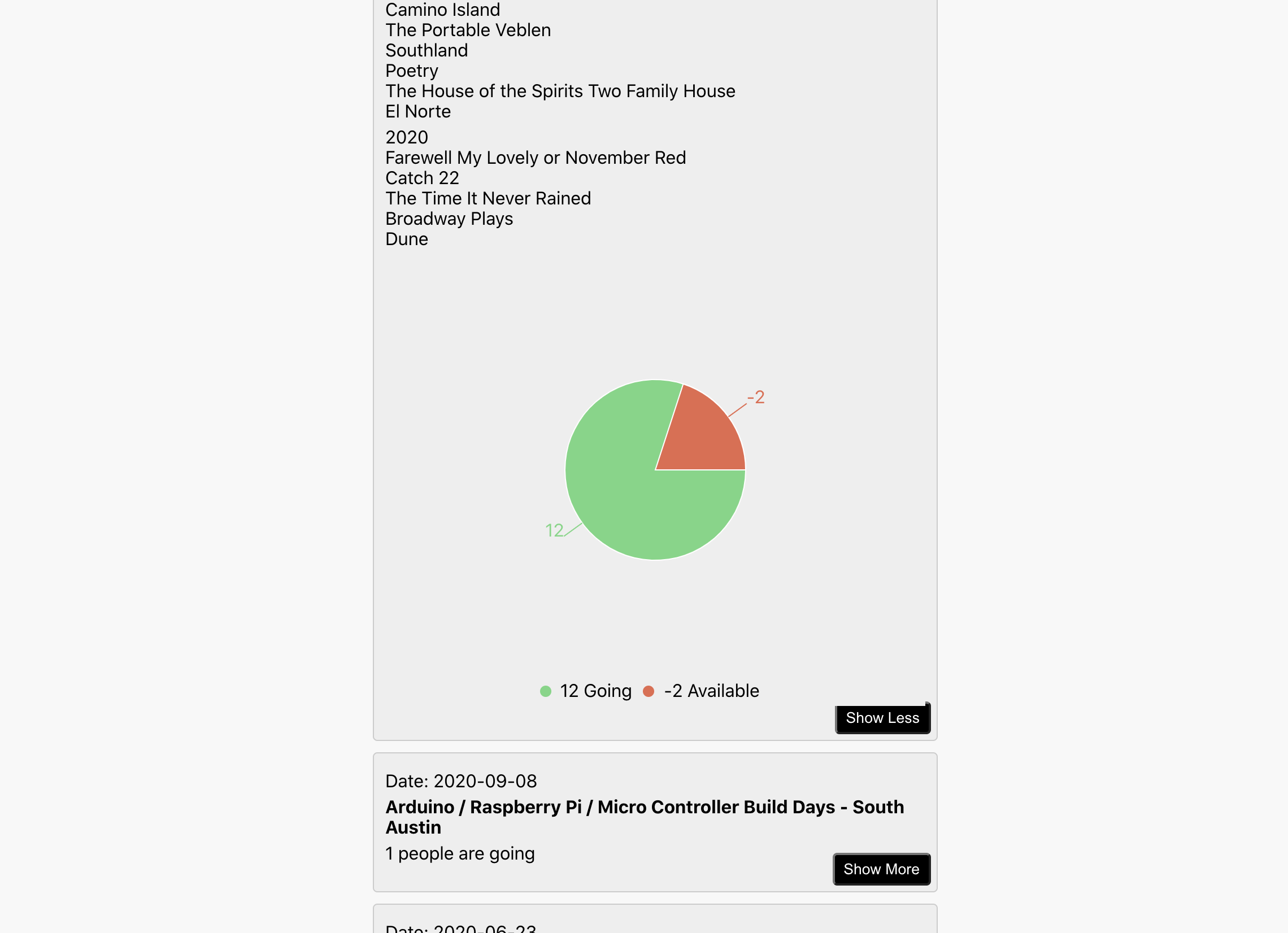The width and height of the screenshot is (1288, 933).
Task: Click the 12 pie chart callout label
Action: pos(554,530)
